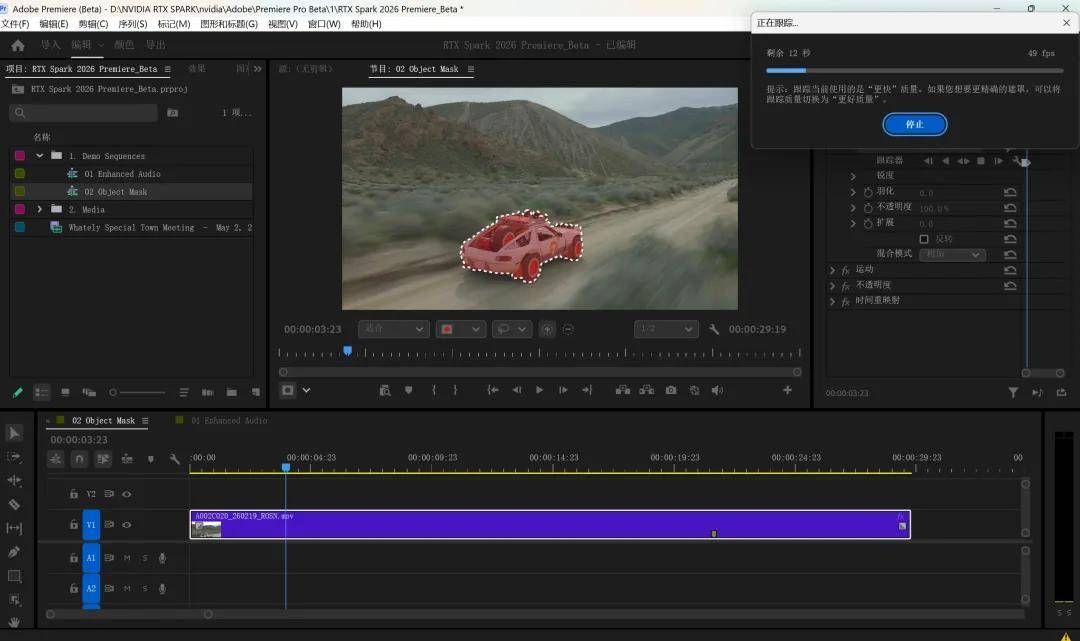Toggle timeline snap magnet icon
The image size is (1080, 641).
tap(79, 459)
